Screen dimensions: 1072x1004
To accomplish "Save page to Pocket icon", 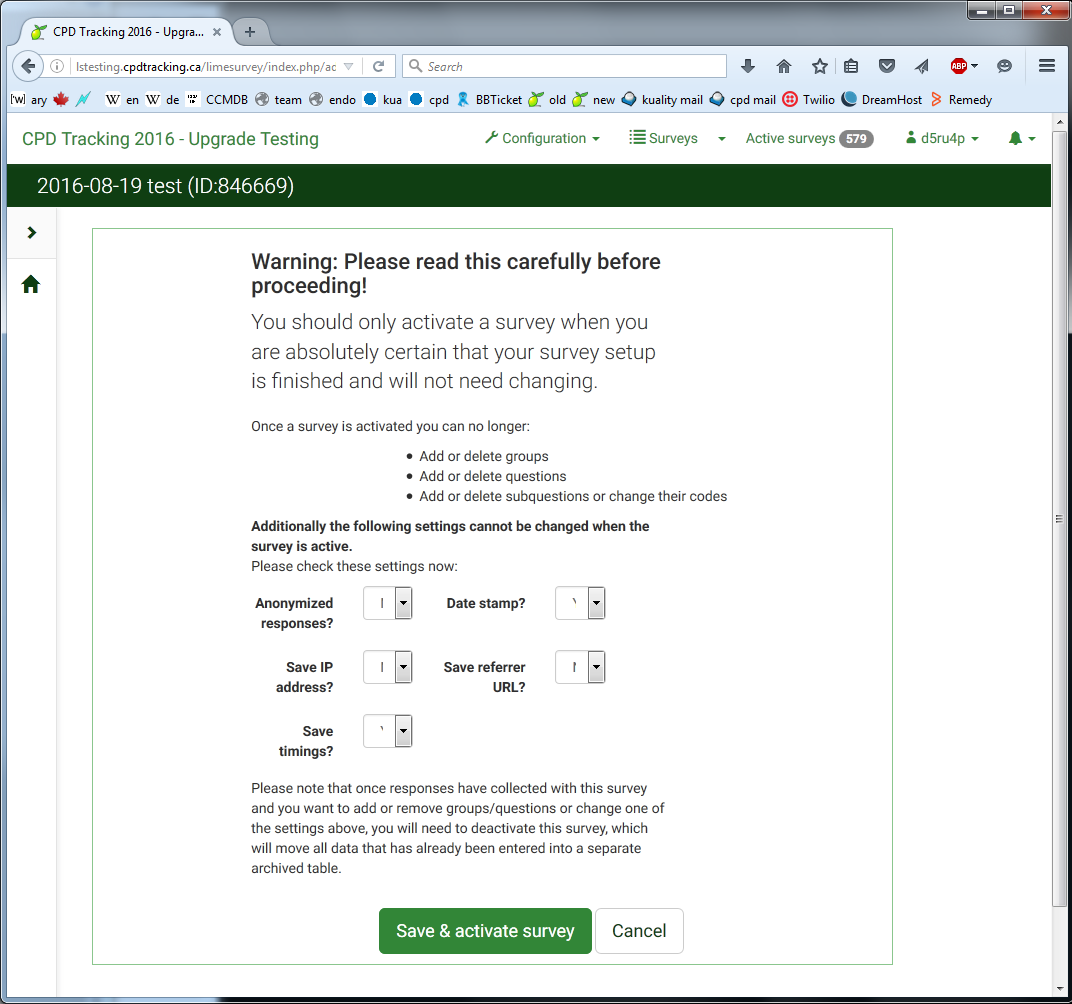I will pyautogui.click(x=887, y=66).
